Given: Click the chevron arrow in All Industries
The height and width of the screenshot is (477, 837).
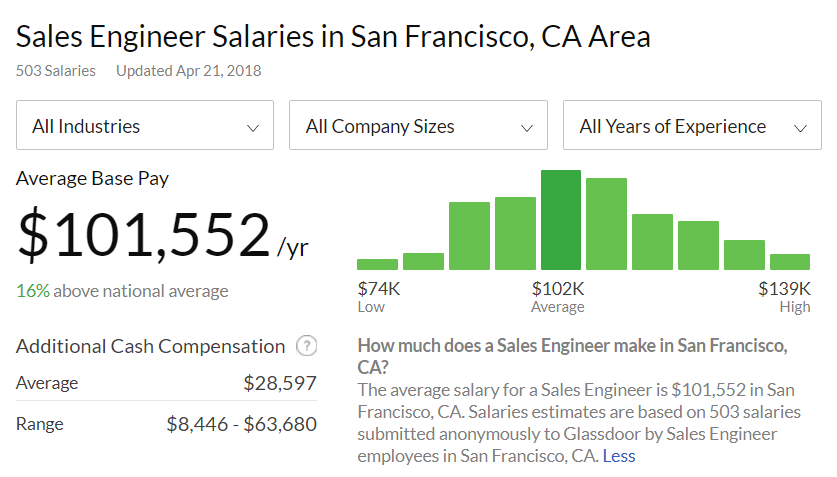Looking at the screenshot, I should 252,128.
